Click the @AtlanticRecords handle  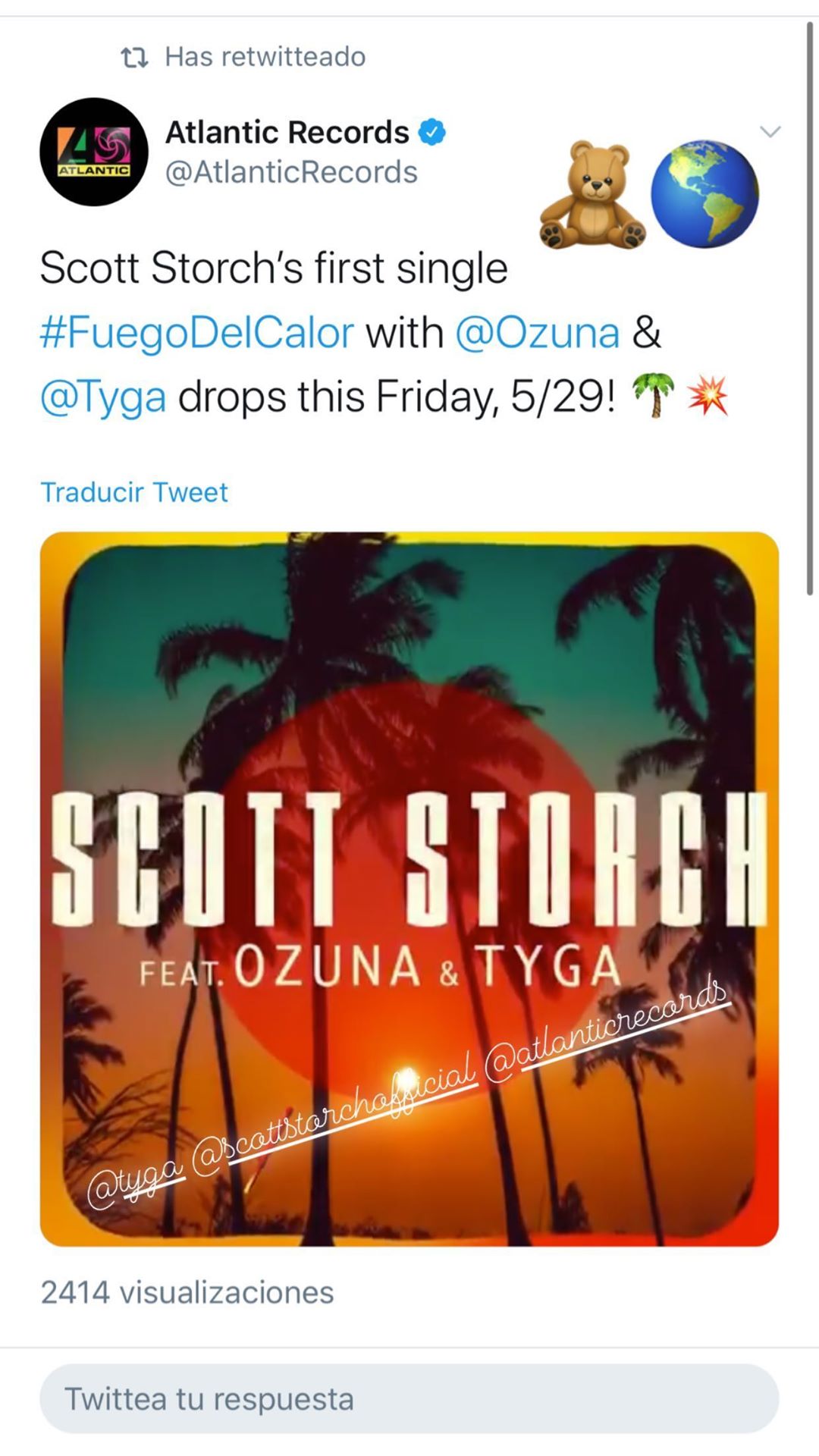pyautogui.click(x=291, y=172)
